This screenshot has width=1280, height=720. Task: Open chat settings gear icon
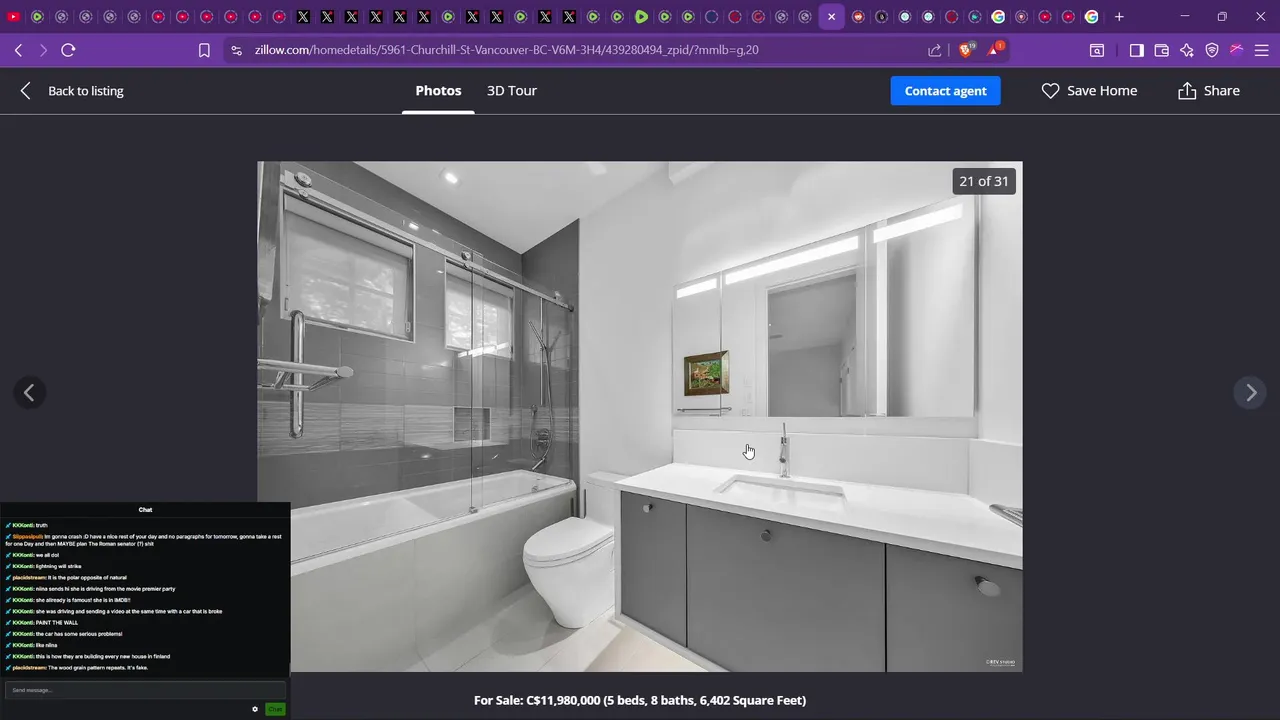[x=255, y=709]
